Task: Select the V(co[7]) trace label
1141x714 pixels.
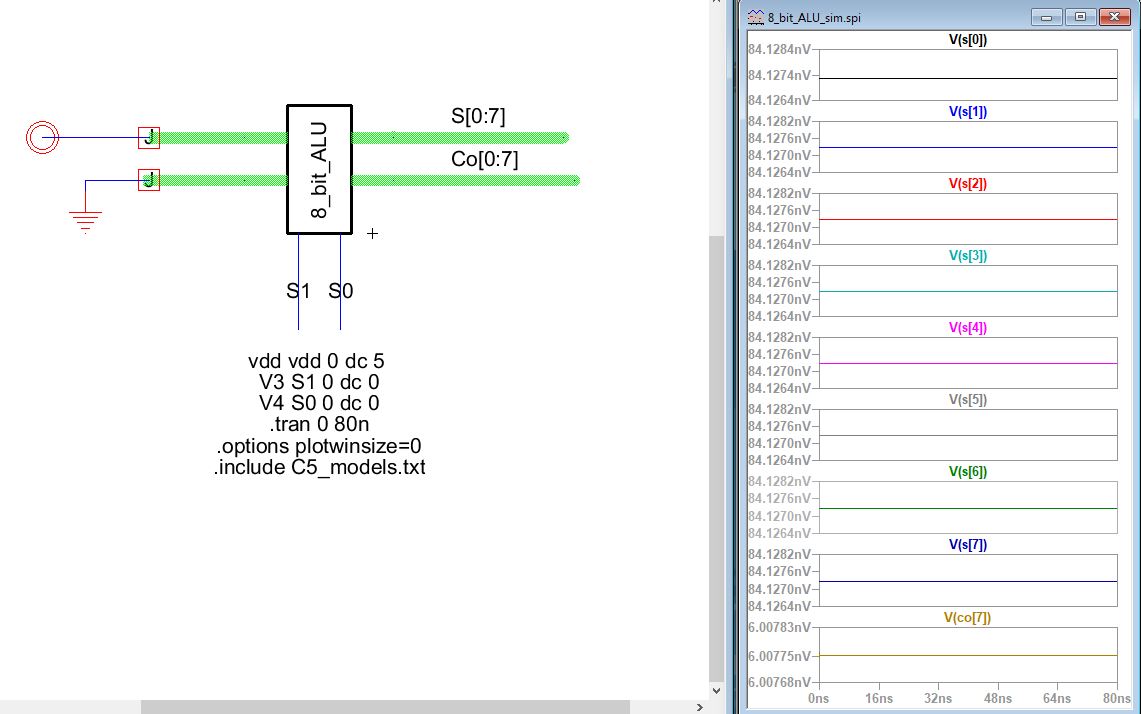Action: click(x=967, y=617)
